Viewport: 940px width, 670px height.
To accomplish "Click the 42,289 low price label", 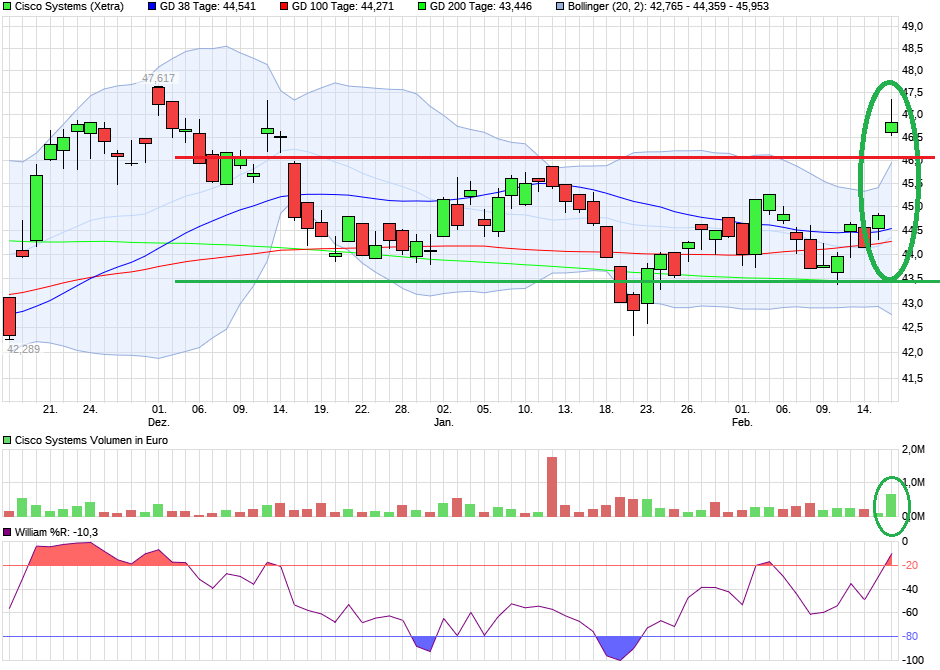I will pos(22,349).
